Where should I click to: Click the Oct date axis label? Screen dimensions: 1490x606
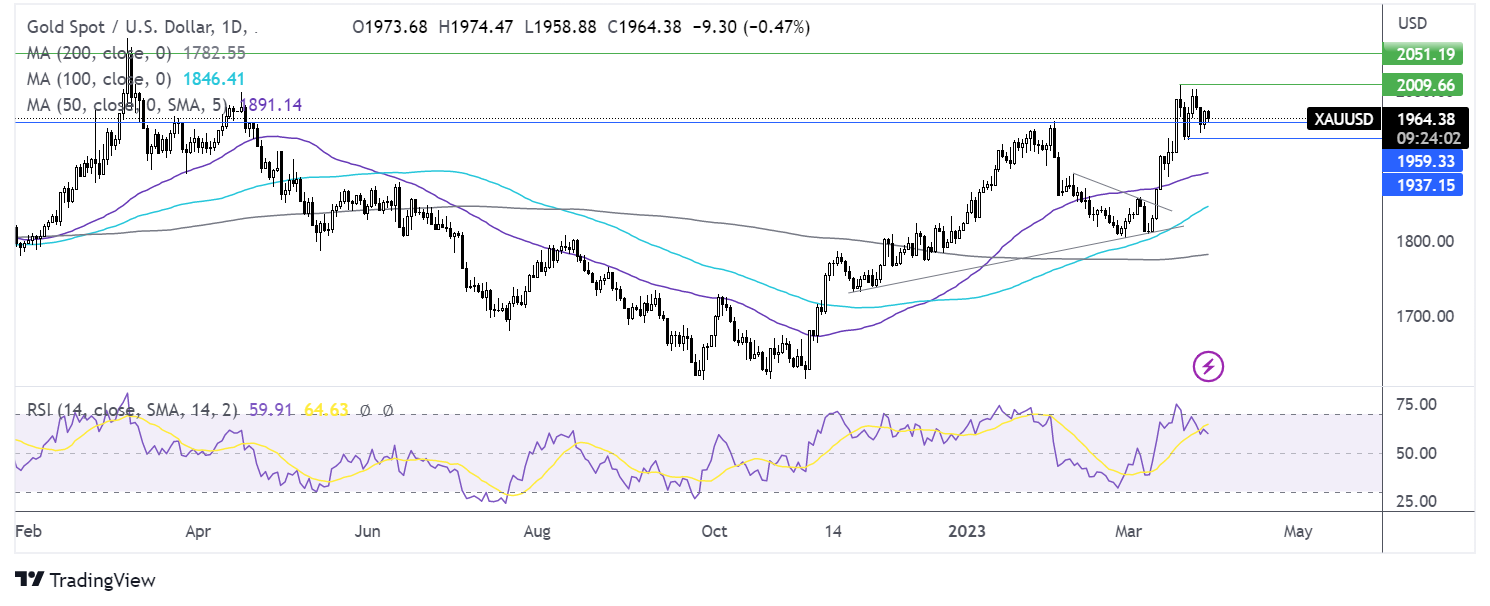coord(714,531)
